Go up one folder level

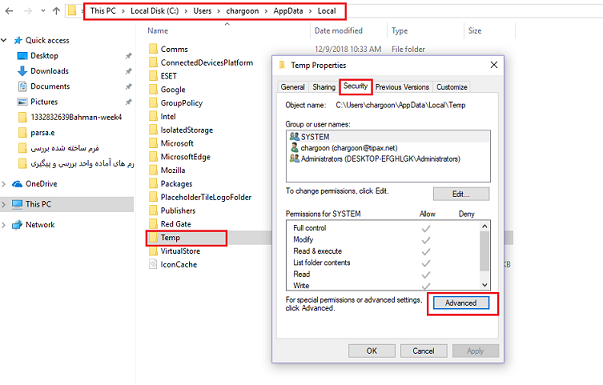(x=56, y=11)
